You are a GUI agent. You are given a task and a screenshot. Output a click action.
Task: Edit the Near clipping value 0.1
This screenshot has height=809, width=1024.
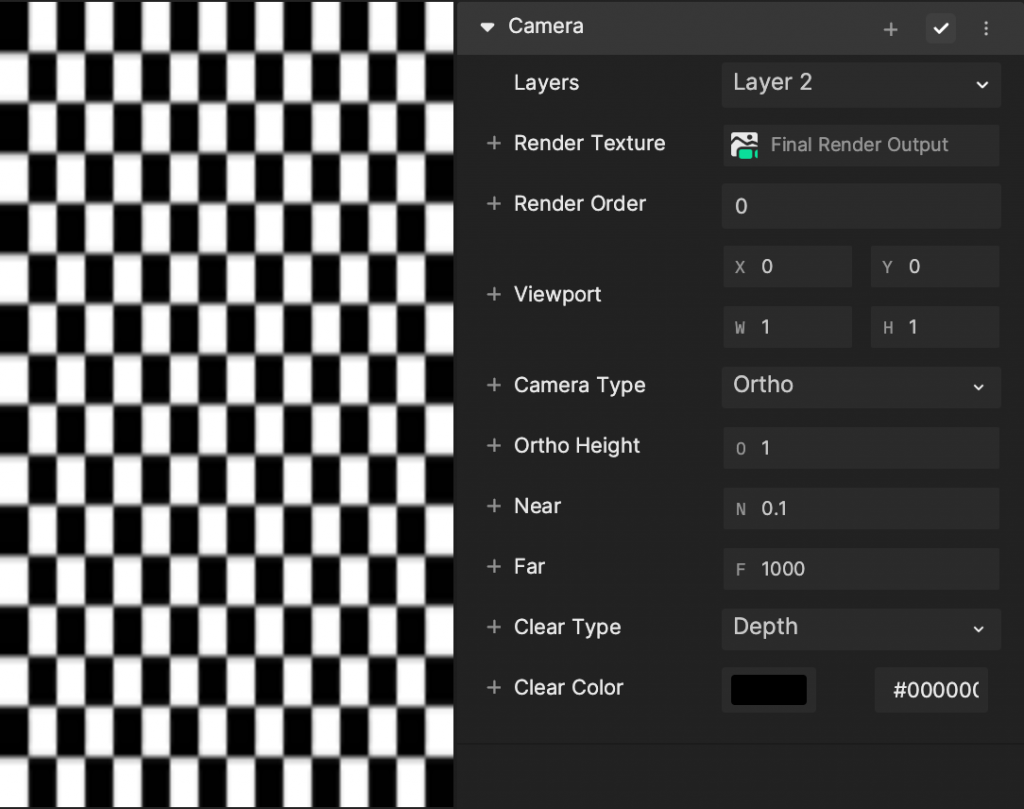pyautogui.click(x=861, y=509)
